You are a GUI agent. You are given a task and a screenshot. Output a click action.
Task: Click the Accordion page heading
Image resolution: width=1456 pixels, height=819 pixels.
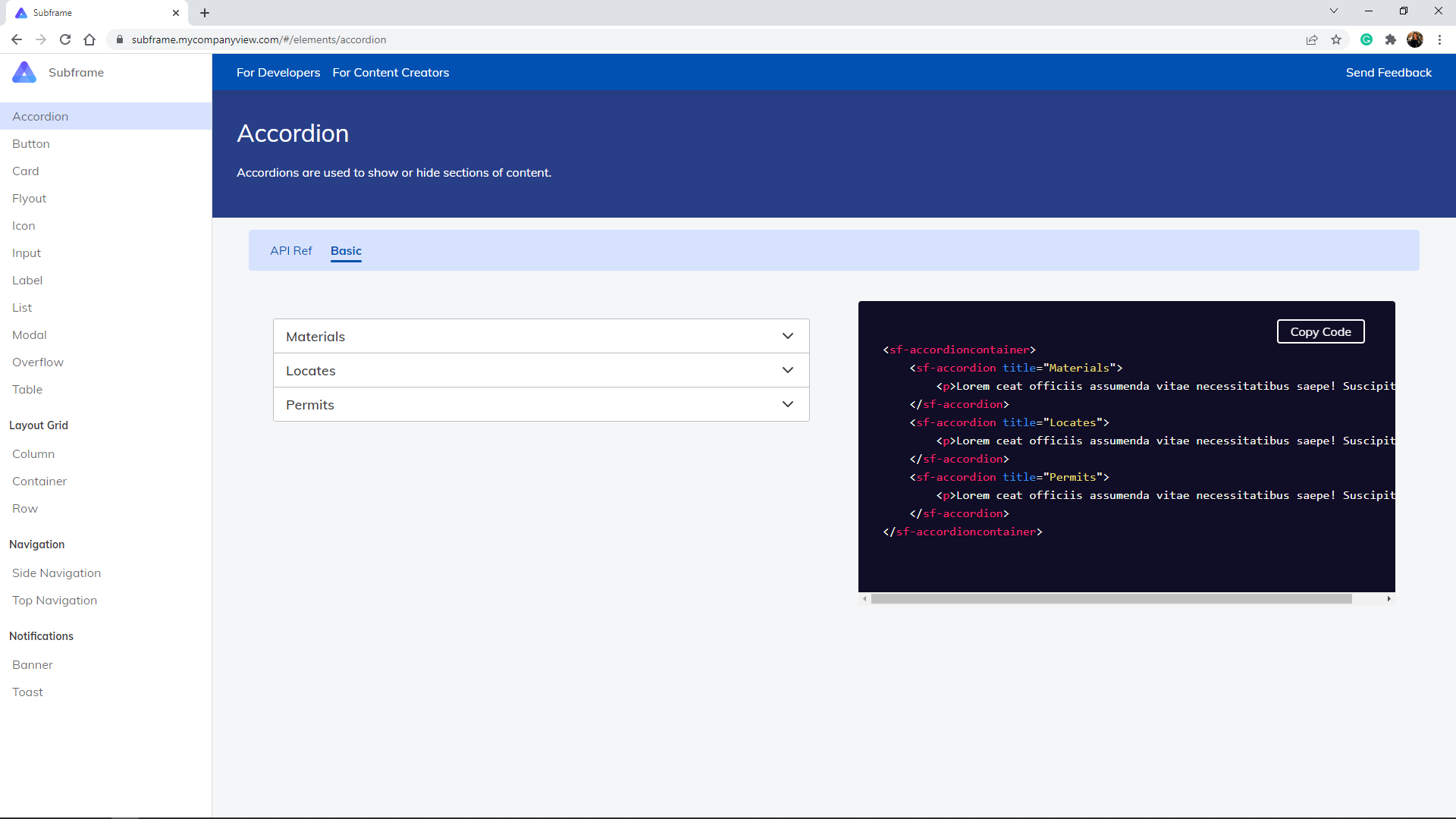point(293,133)
